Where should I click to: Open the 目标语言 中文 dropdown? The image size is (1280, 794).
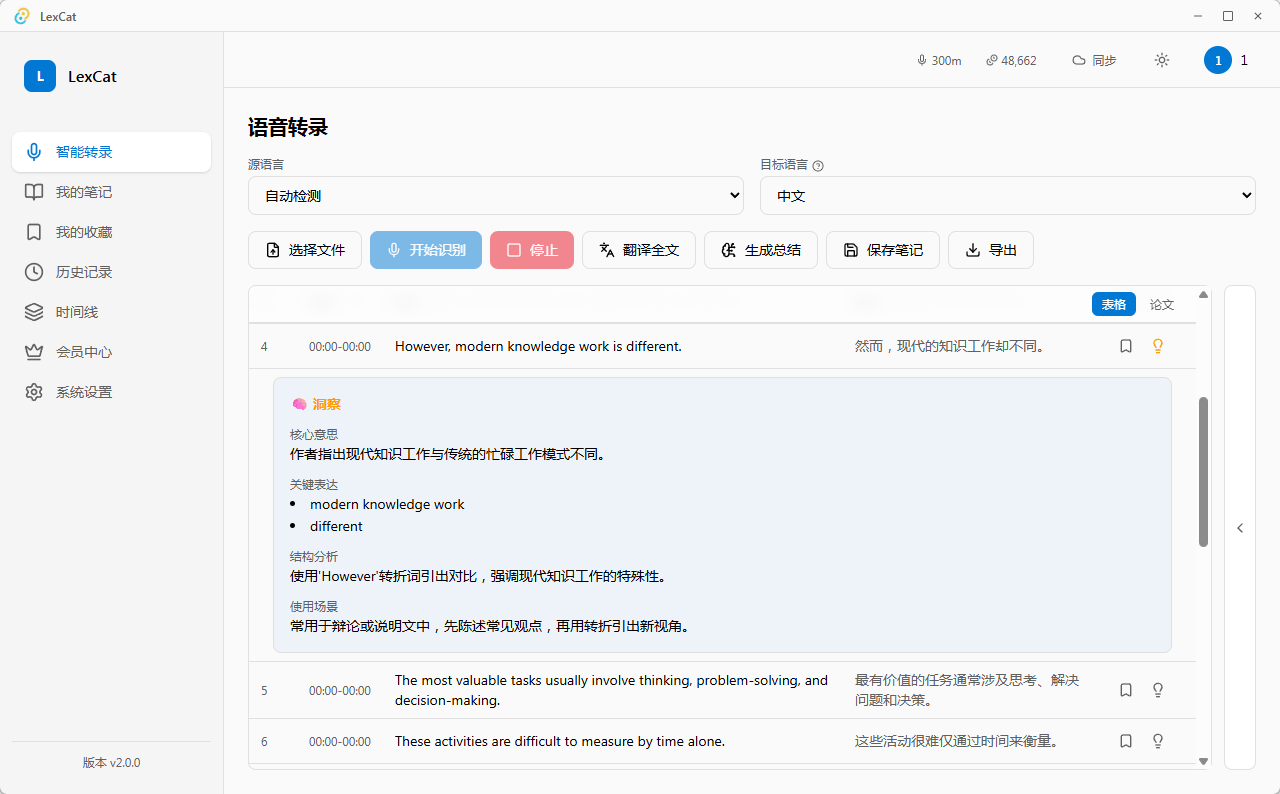pos(1008,196)
